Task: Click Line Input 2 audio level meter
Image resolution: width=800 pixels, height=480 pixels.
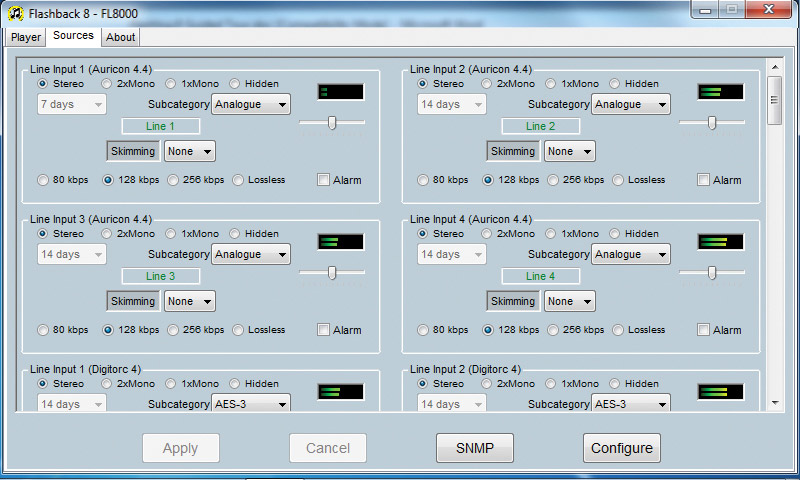Action: [721, 92]
